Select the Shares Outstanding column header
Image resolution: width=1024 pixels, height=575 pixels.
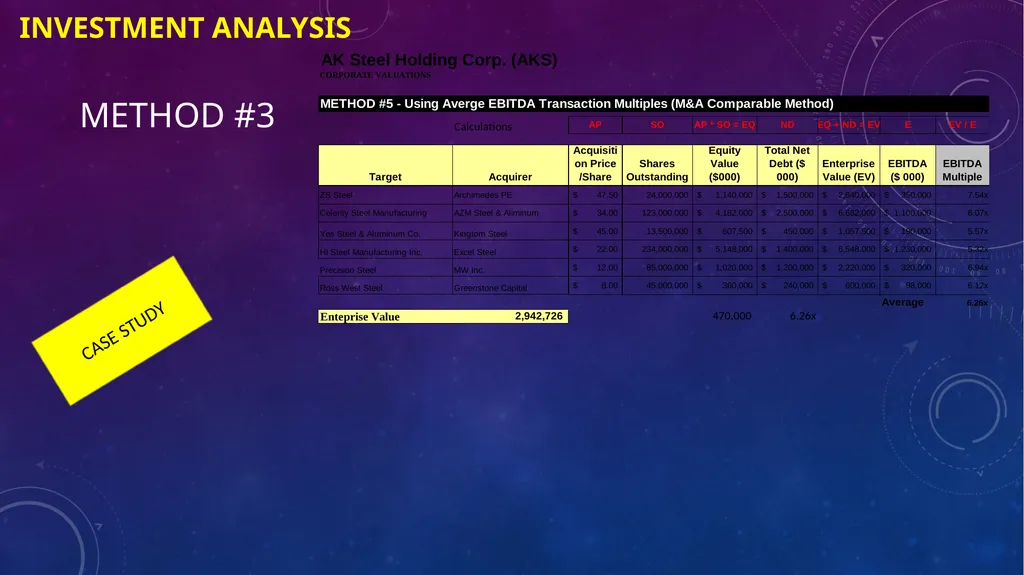pos(657,165)
